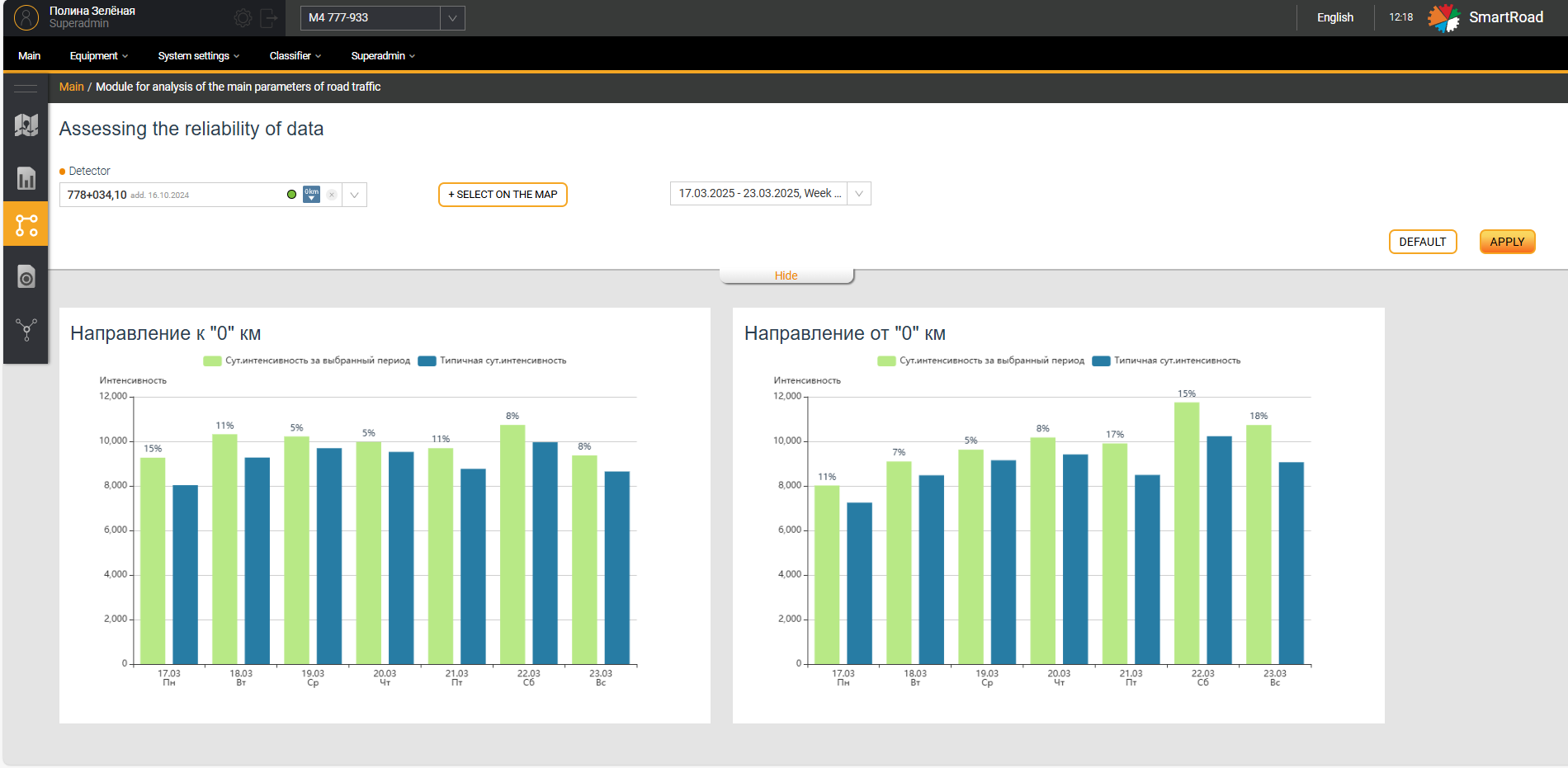The height and width of the screenshot is (768, 1568).
Task: Click the user profile avatar icon
Action: point(26,17)
